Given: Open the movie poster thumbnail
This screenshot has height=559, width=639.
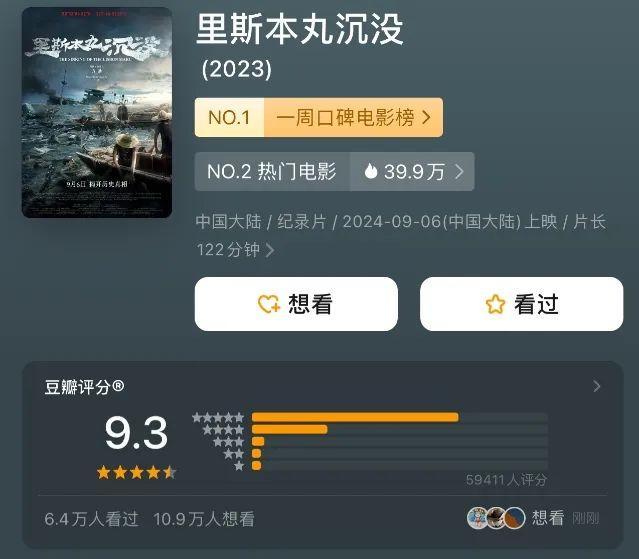Looking at the screenshot, I should coord(97,112).
